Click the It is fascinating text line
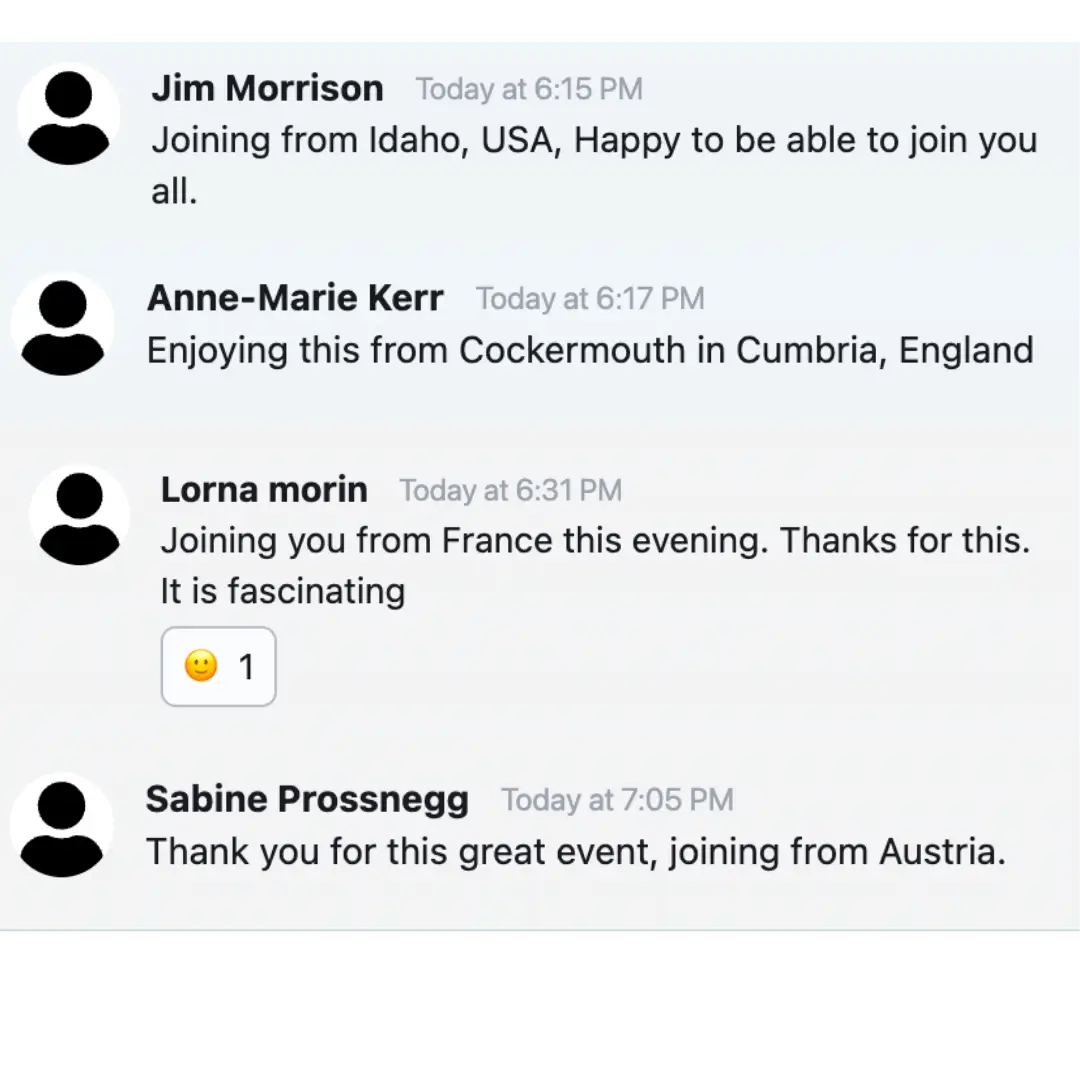This screenshot has width=1080, height=1080. [x=282, y=591]
